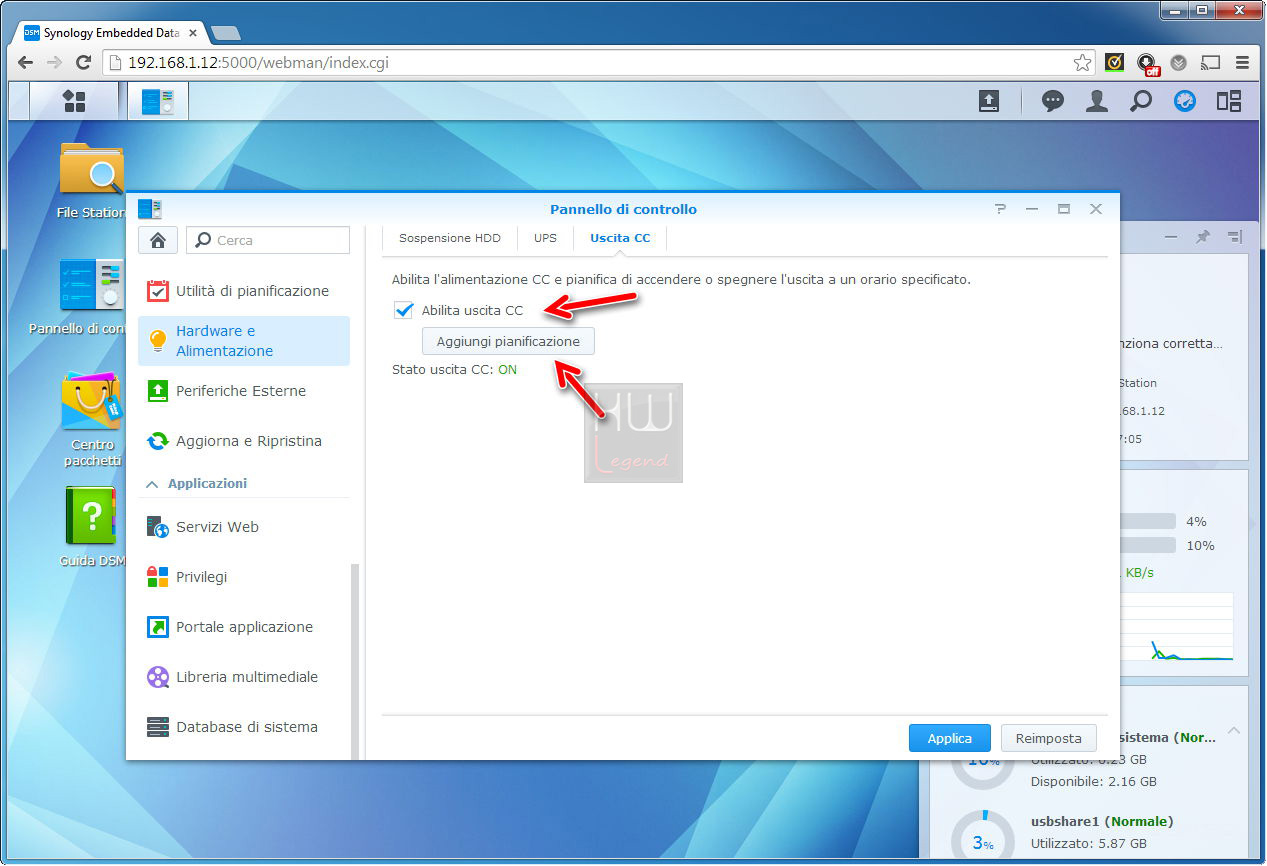Open Libreria multimediale settings
Screen dimensions: 1267x866
(244, 677)
